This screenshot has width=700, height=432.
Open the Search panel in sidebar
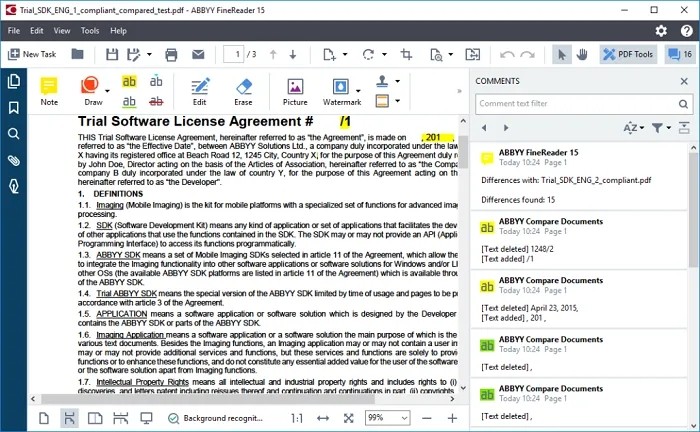coord(13,133)
